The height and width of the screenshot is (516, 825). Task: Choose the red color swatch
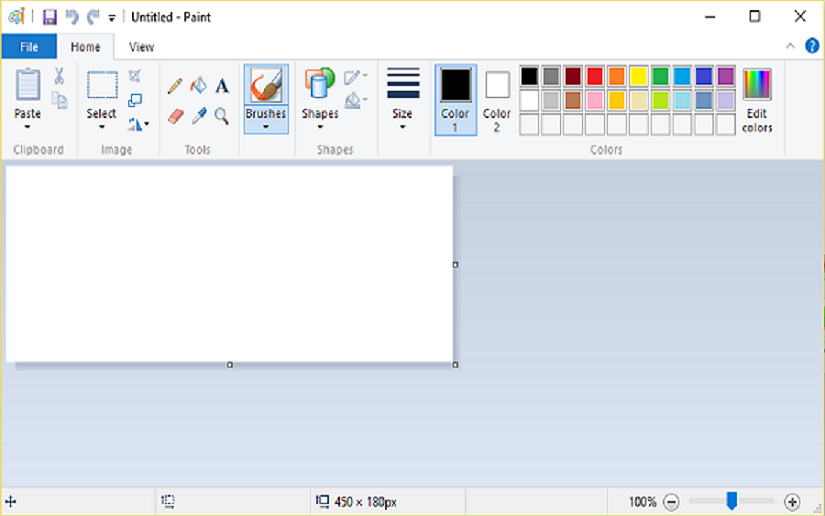point(594,77)
